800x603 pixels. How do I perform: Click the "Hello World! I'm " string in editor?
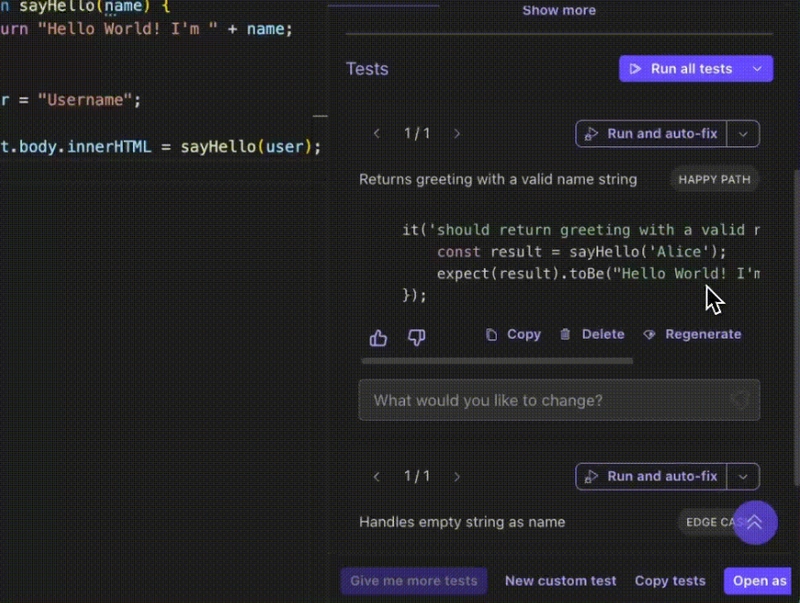[128, 29]
